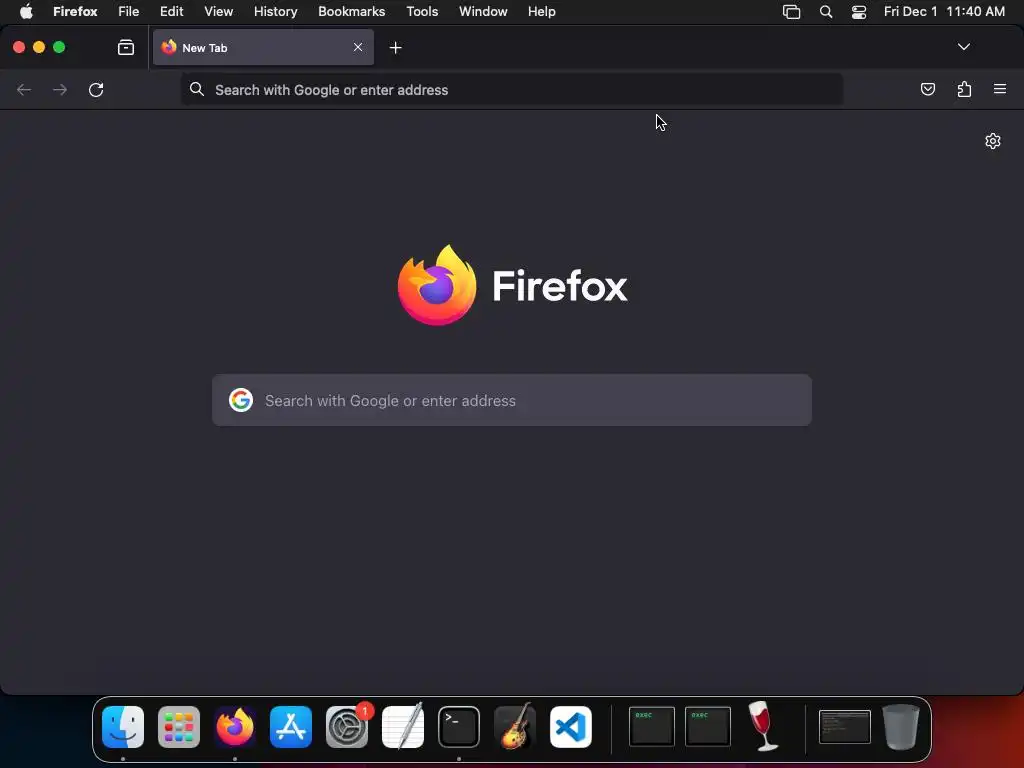The image size is (1024, 768).
Task: Open Terminal from the Dock
Action: pos(458,727)
